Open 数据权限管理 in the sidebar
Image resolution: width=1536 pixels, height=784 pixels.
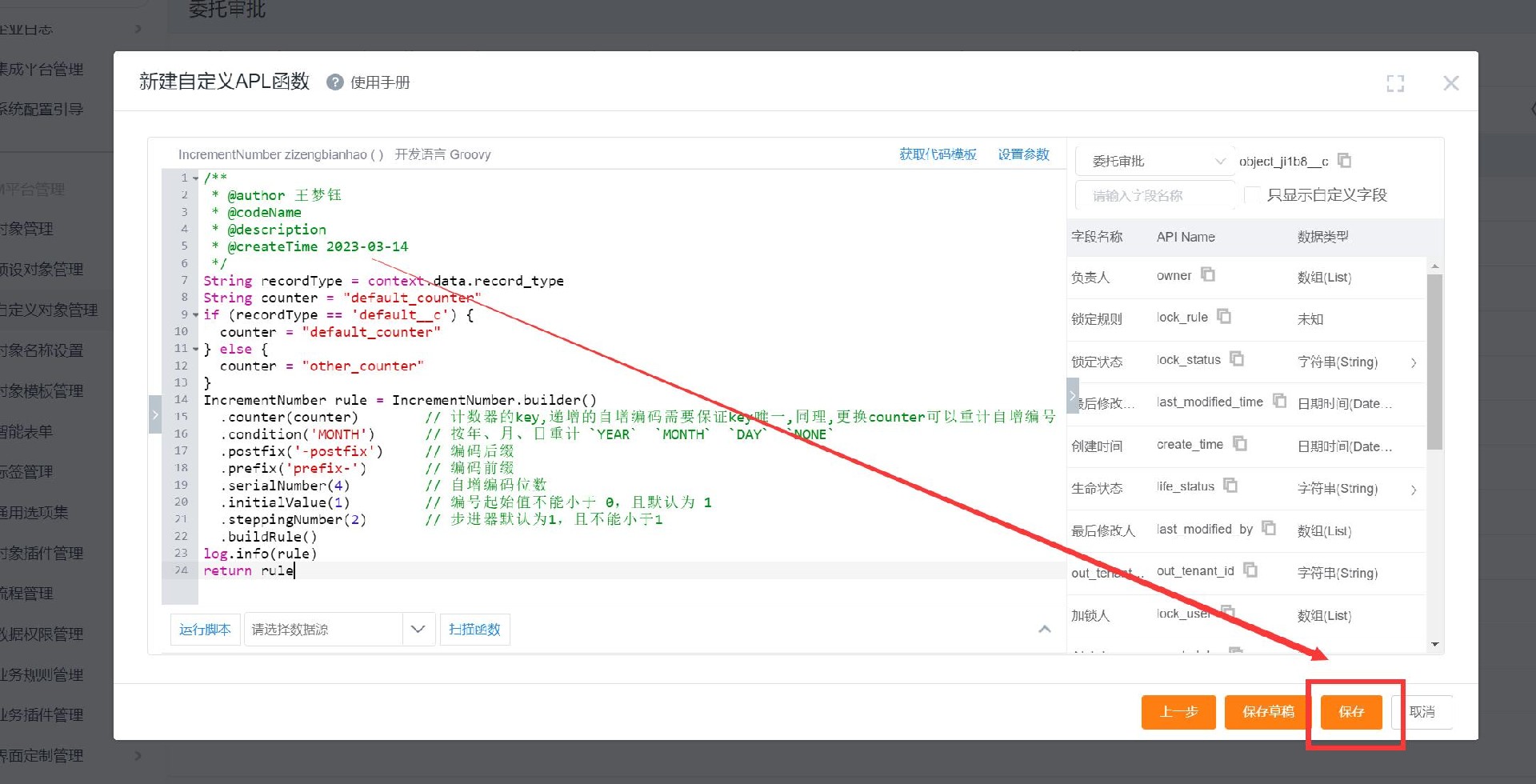[42, 634]
